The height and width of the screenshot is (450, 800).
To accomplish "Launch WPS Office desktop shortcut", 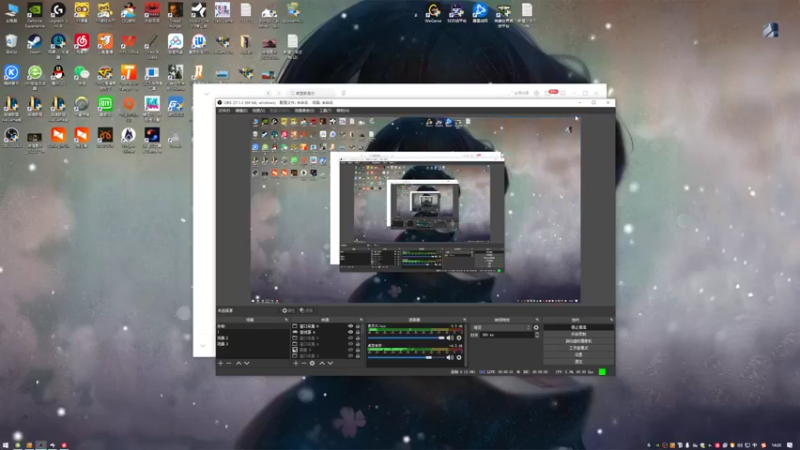I will click(129, 44).
